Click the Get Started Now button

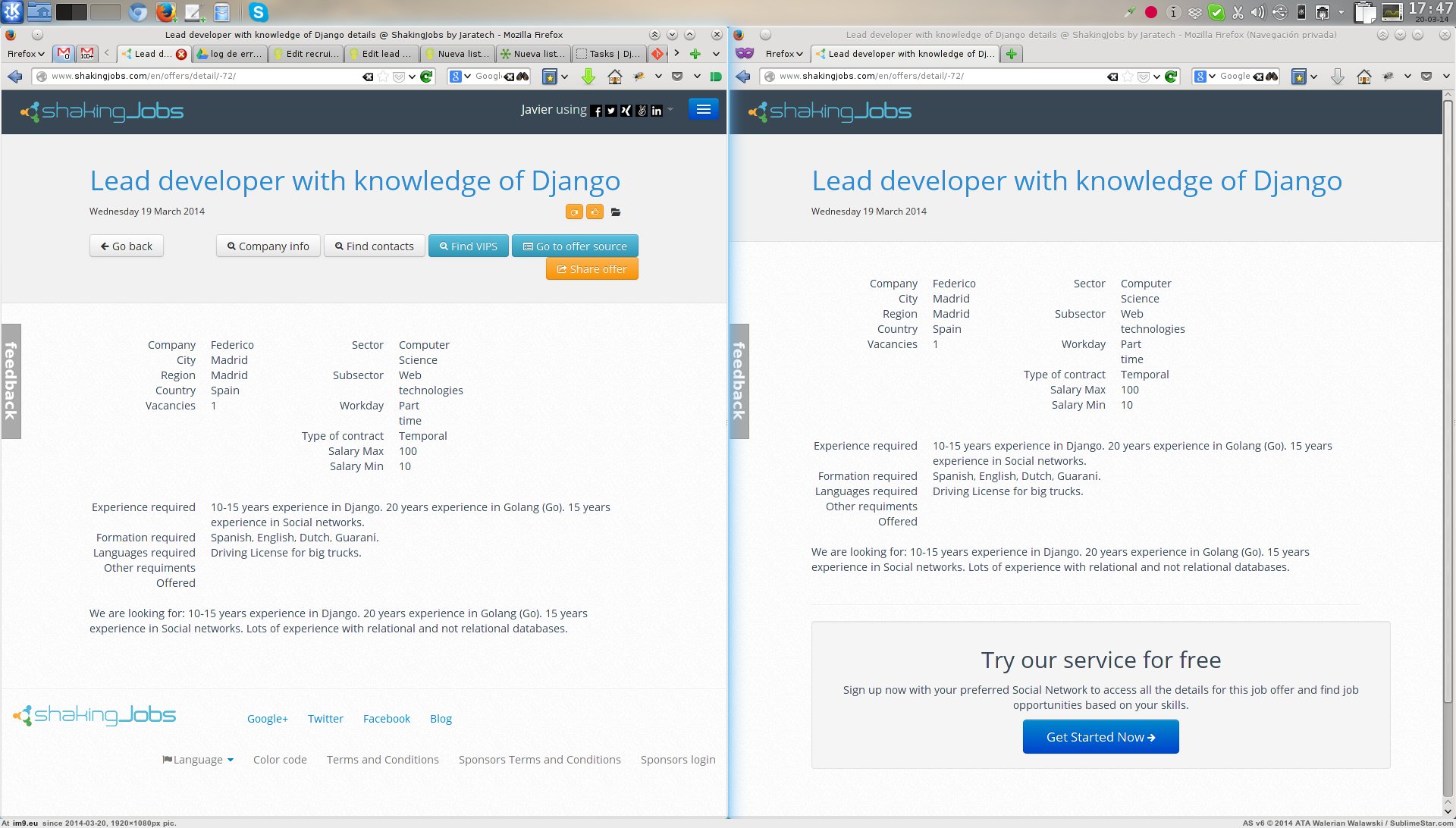click(x=1100, y=737)
